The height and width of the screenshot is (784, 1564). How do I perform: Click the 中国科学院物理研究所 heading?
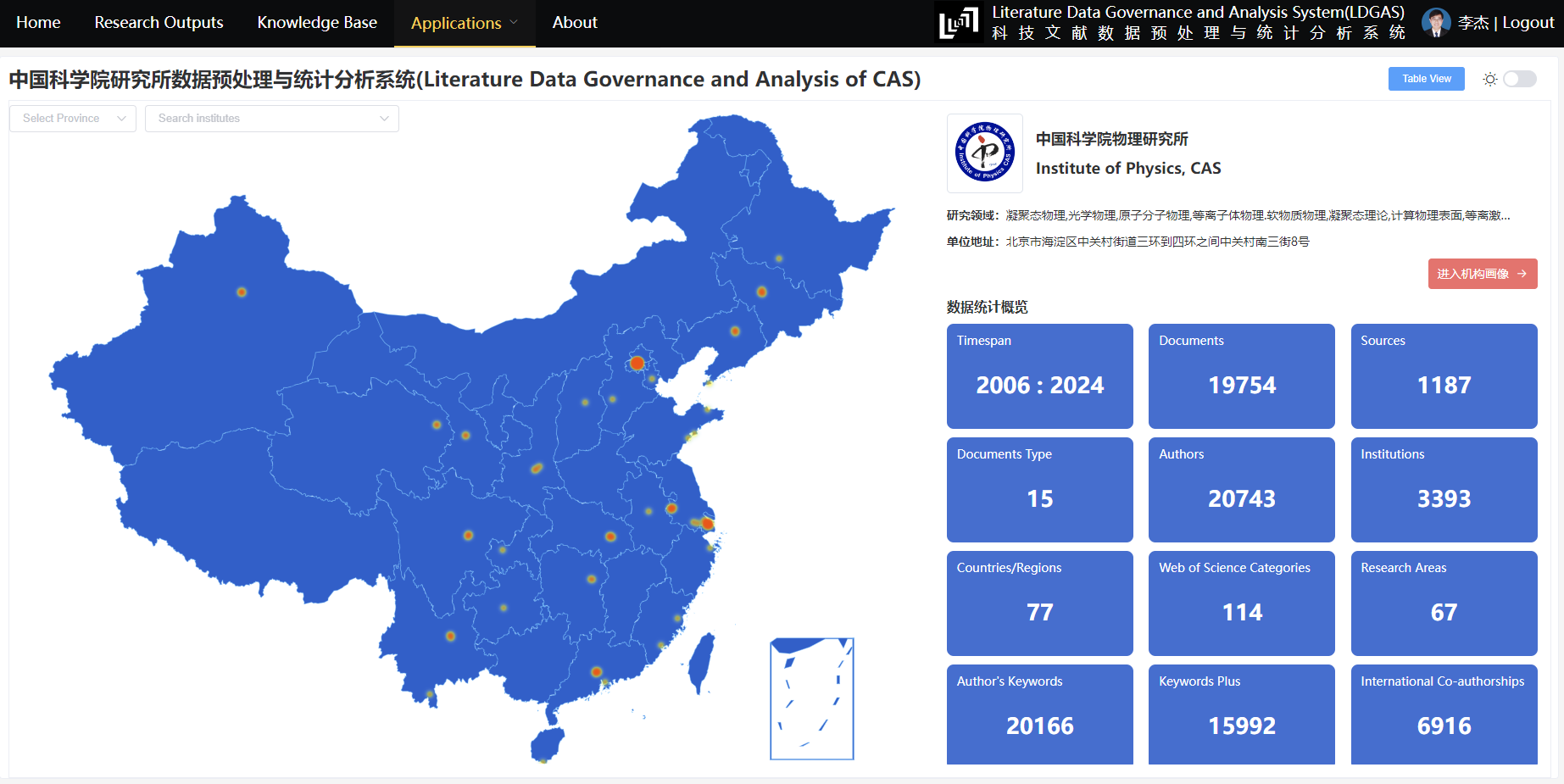(x=1112, y=139)
